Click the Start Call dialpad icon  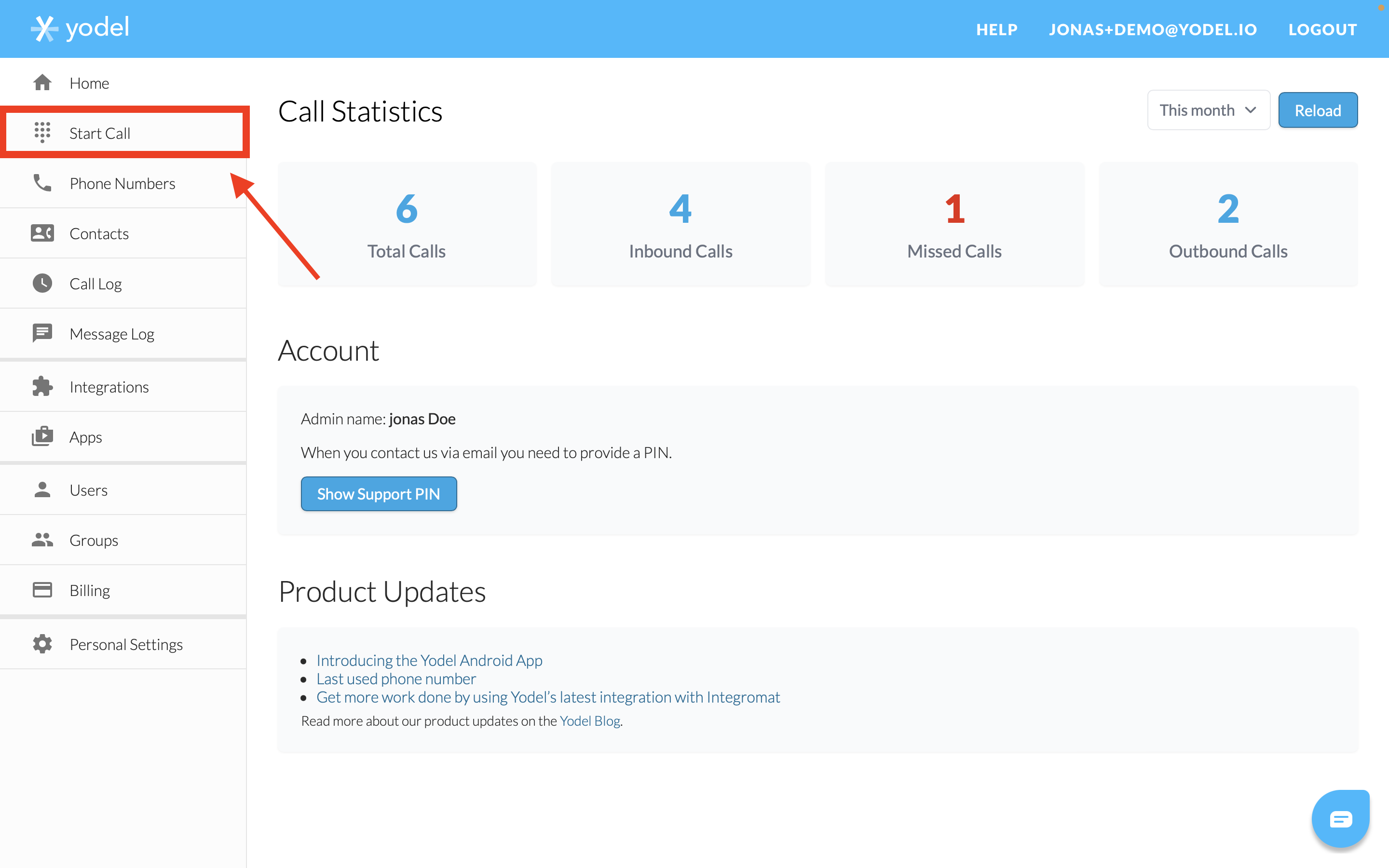tap(42, 133)
